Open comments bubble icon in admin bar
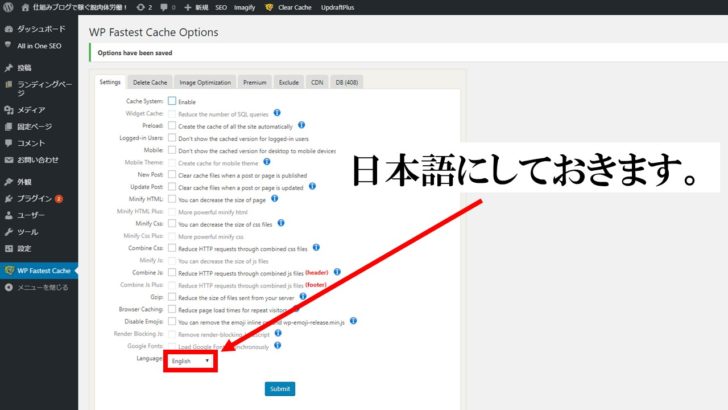This screenshot has height=410, width=728. click(x=164, y=7)
